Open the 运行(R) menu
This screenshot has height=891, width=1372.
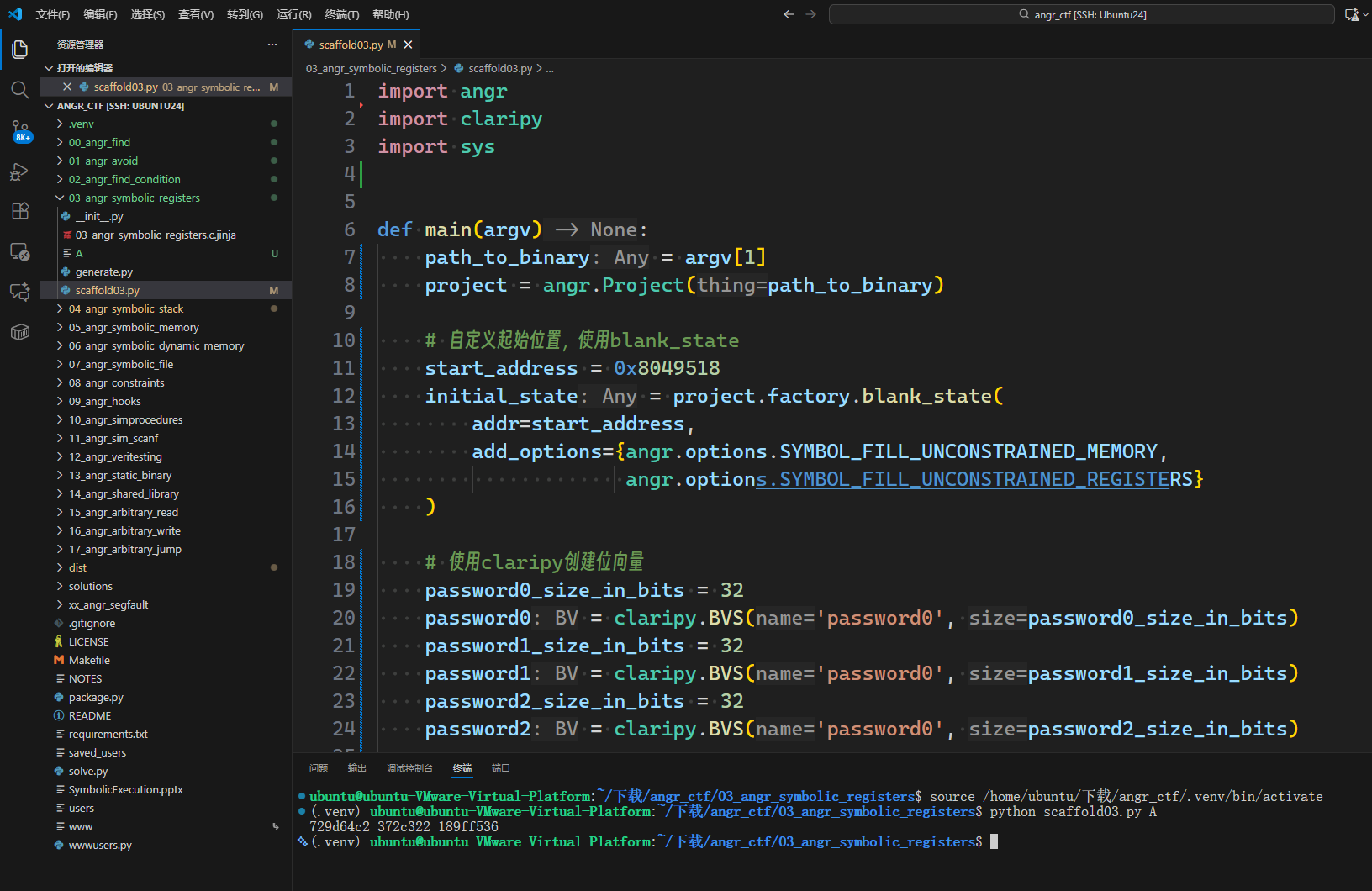[x=293, y=14]
